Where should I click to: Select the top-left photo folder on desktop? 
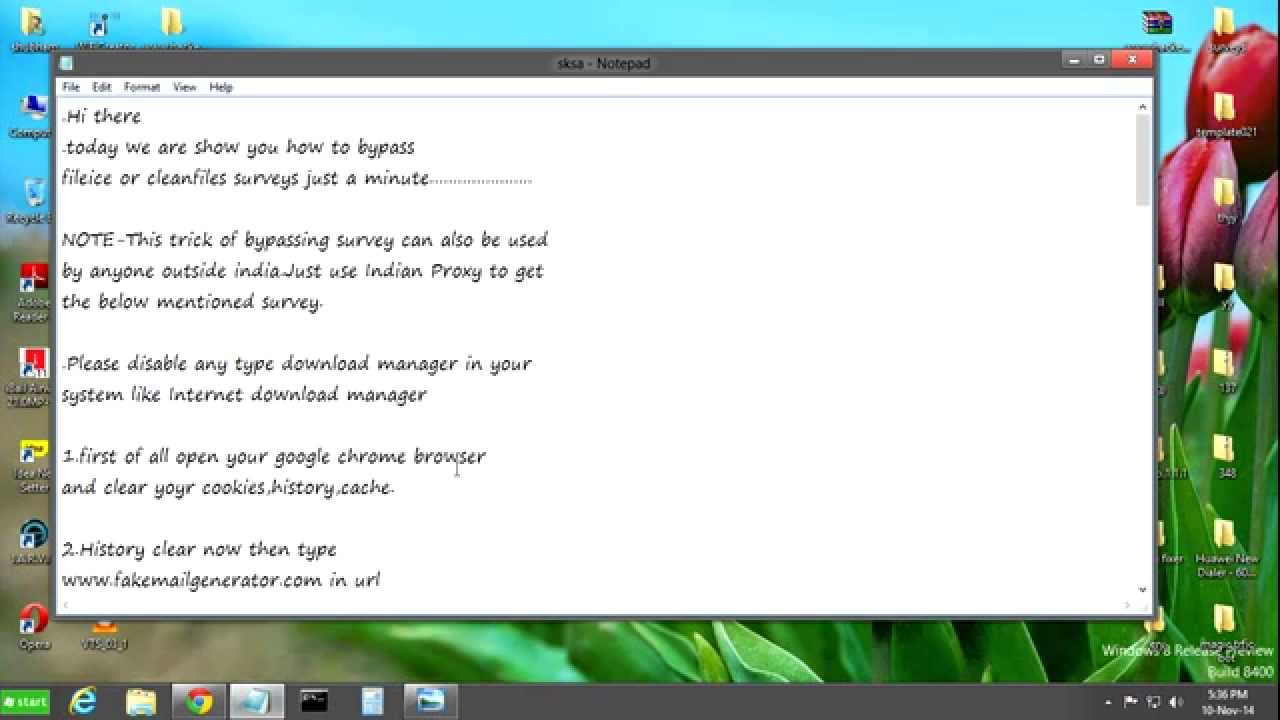[33, 27]
